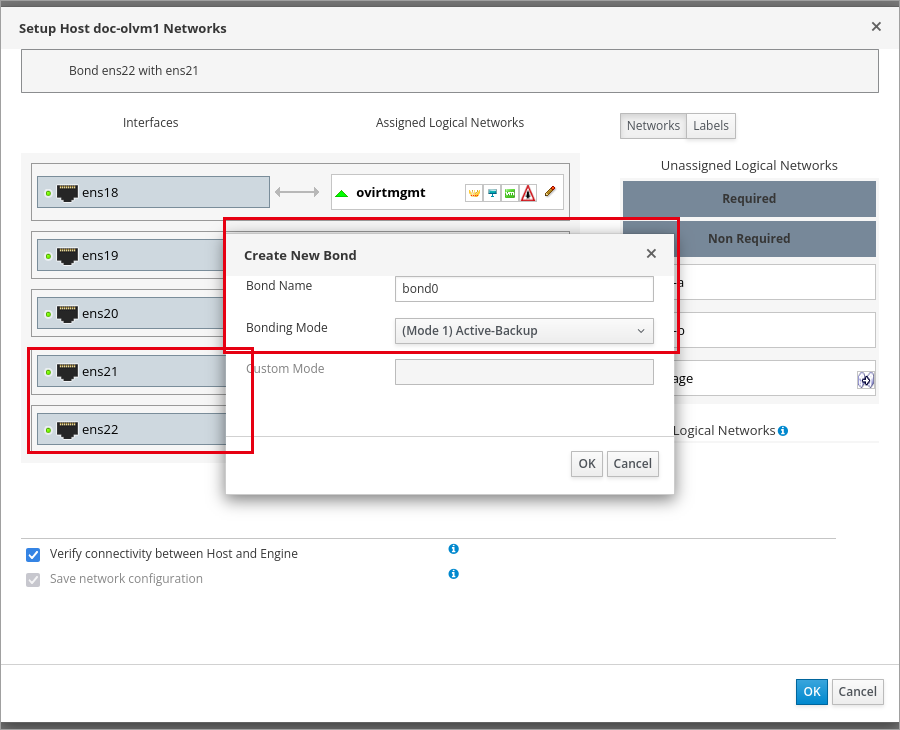Image resolution: width=900 pixels, height=730 pixels.
Task: Click the green VM icon on ovirtmgmt
Action: pos(510,193)
